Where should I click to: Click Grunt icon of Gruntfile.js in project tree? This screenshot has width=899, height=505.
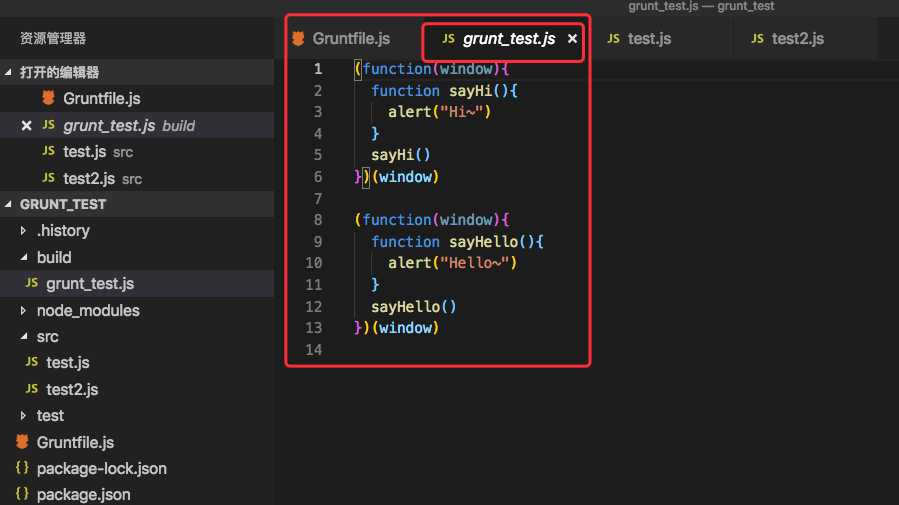[x=22, y=441]
